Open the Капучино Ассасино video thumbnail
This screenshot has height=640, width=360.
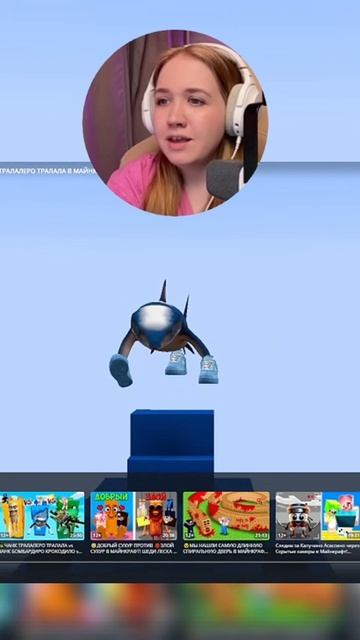[318, 516]
